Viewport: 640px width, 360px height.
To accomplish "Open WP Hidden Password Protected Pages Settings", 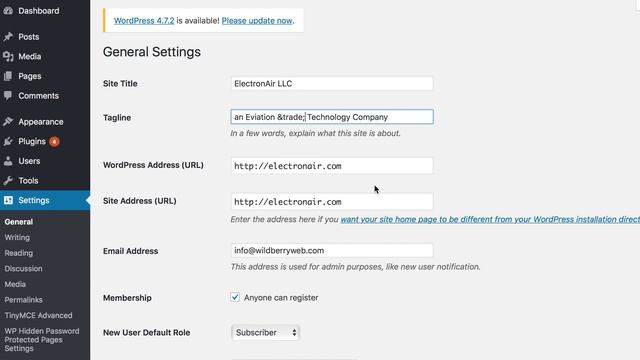I will (x=42, y=340).
